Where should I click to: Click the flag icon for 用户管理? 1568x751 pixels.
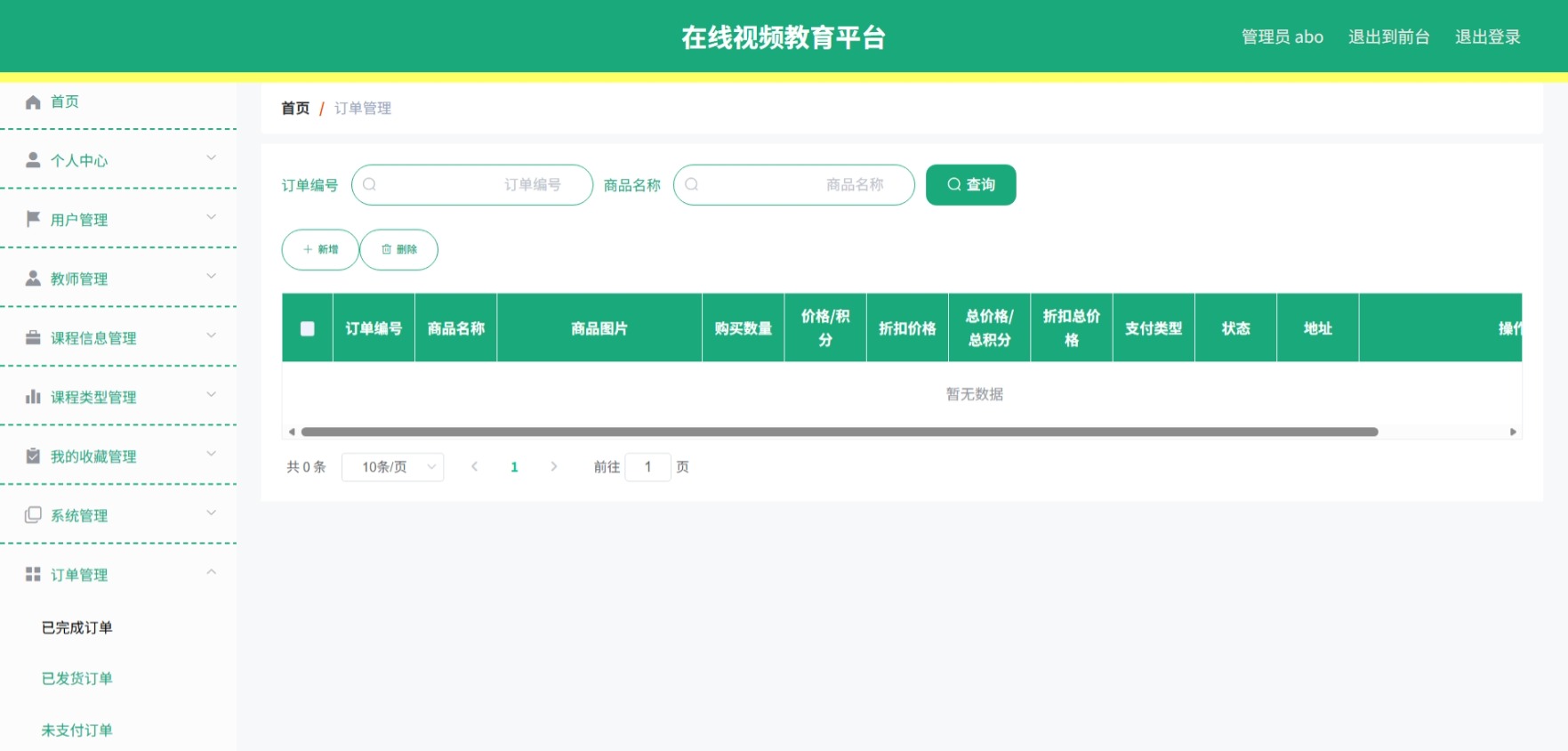click(33, 219)
